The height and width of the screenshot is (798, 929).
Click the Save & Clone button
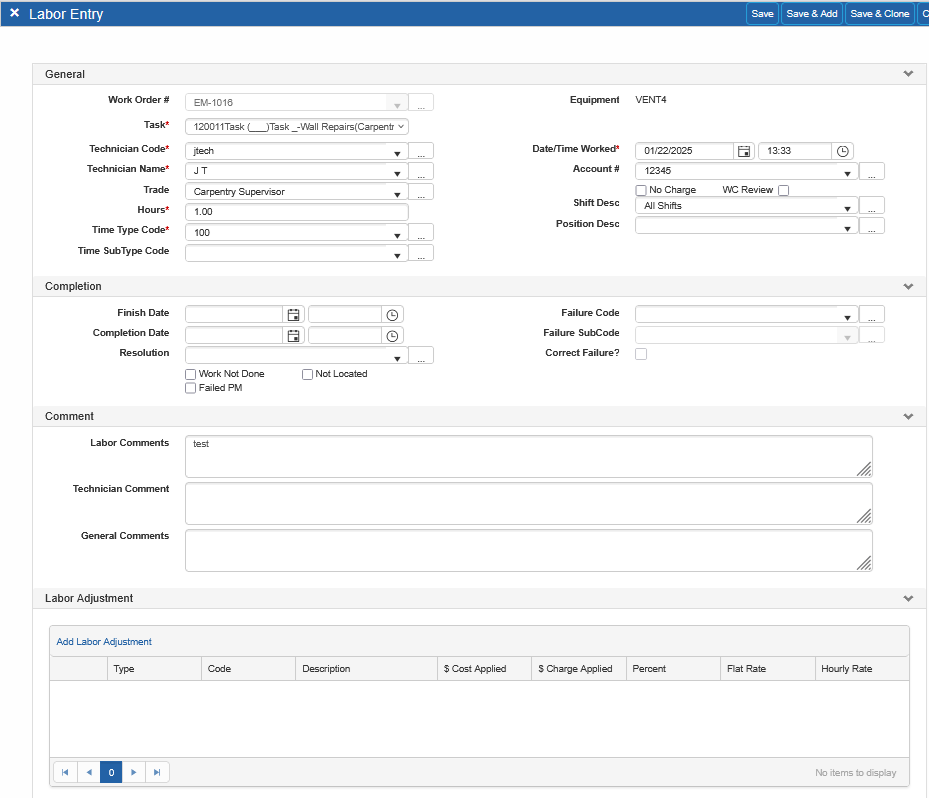click(x=879, y=13)
